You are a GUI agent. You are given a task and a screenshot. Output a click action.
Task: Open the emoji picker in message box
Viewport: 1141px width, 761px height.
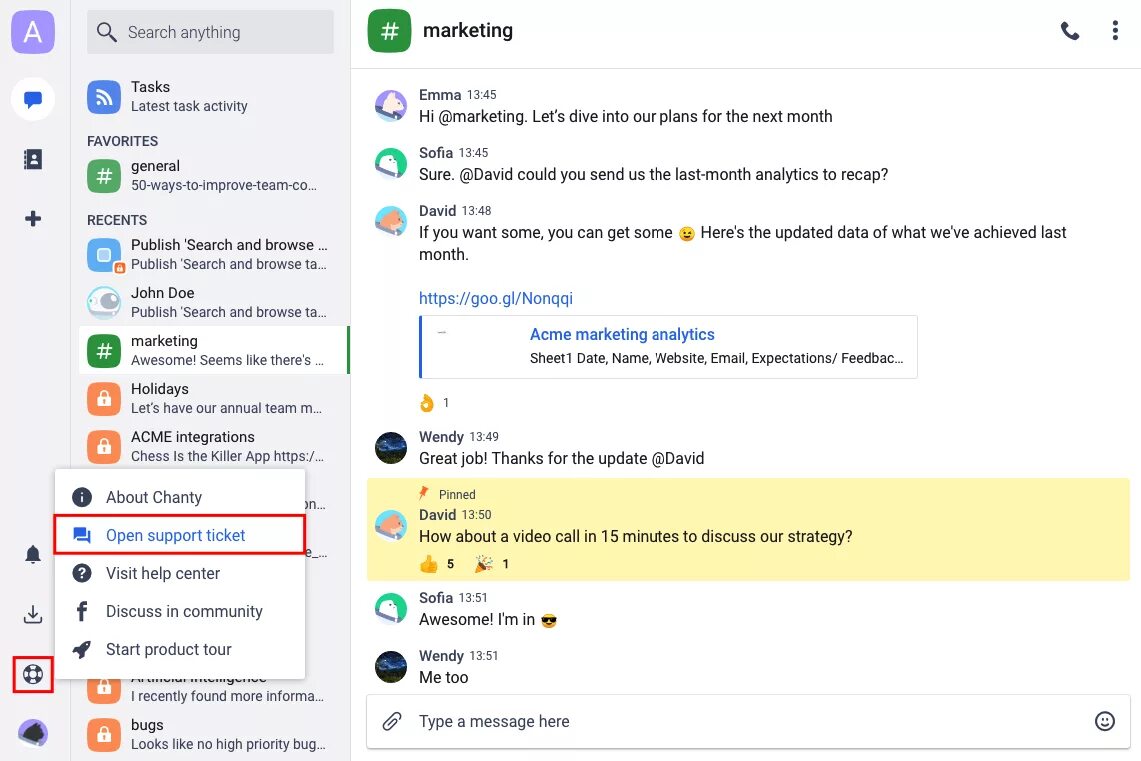click(1105, 721)
